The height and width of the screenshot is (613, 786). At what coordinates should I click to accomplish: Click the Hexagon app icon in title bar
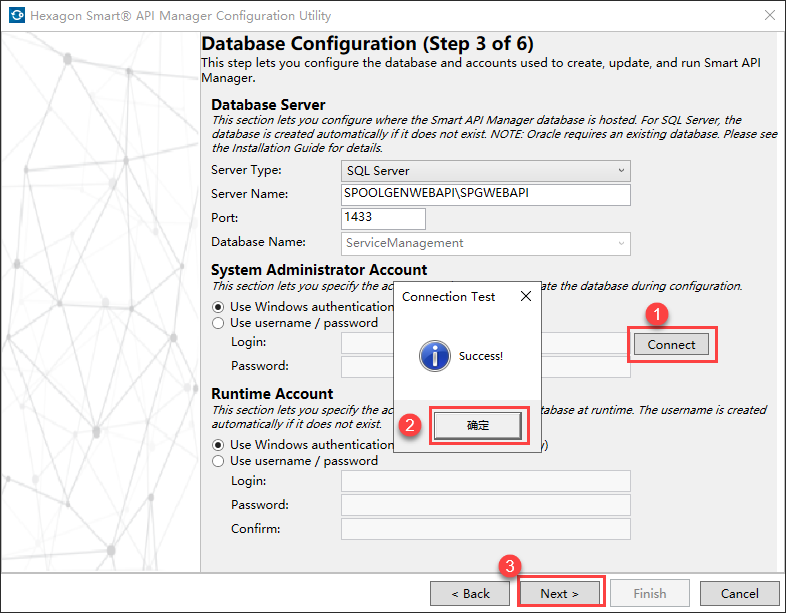[x=15, y=16]
